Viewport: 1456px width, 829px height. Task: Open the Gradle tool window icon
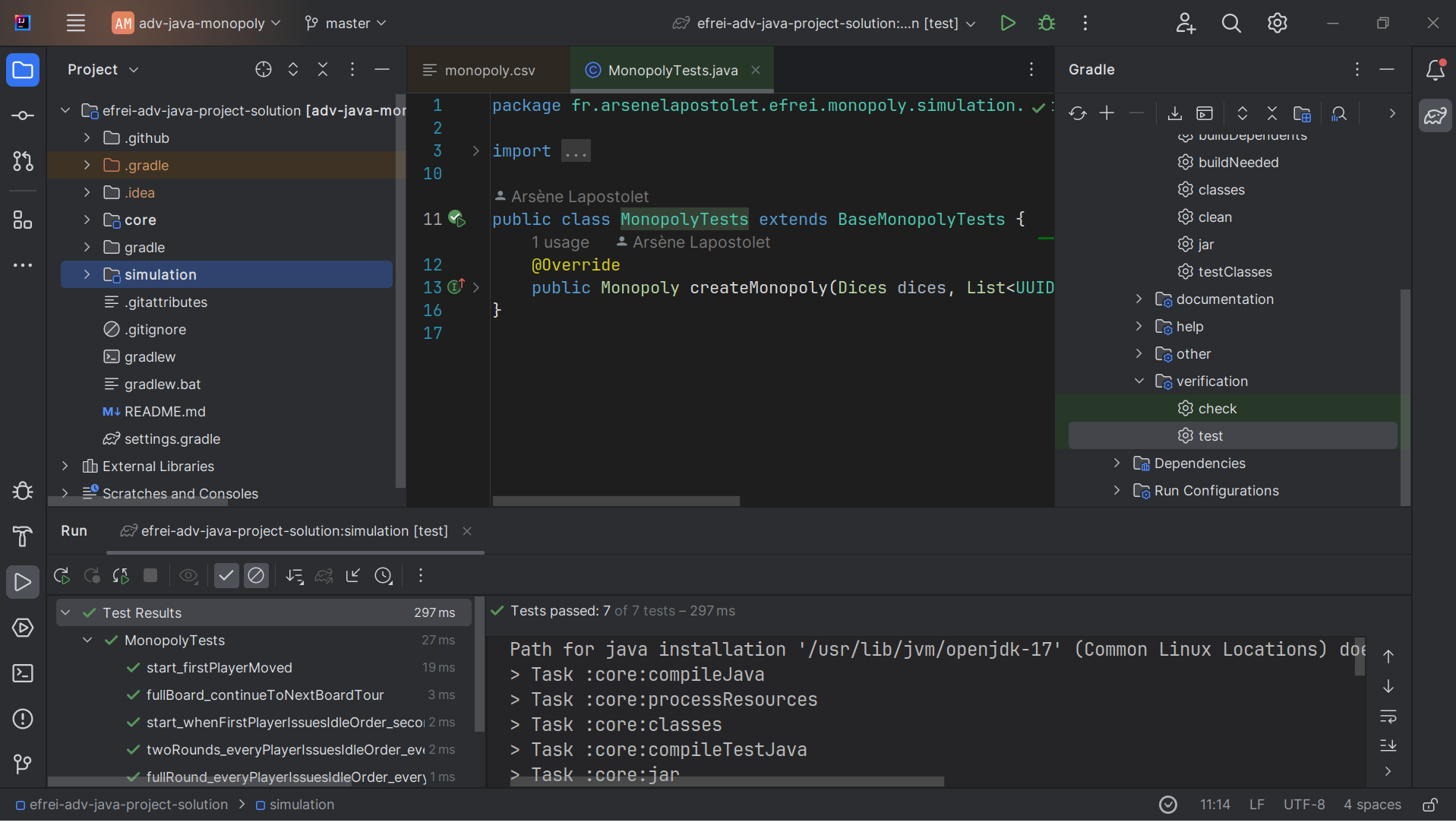click(1435, 115)
